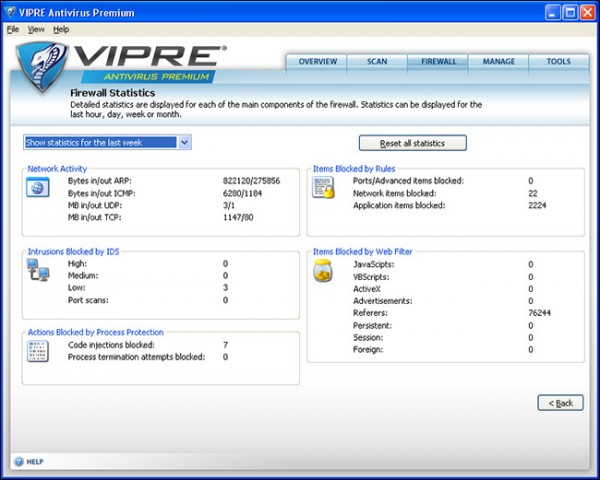Screen dimensions: 600x480
Task: Open the View menu
Action: 36,29
